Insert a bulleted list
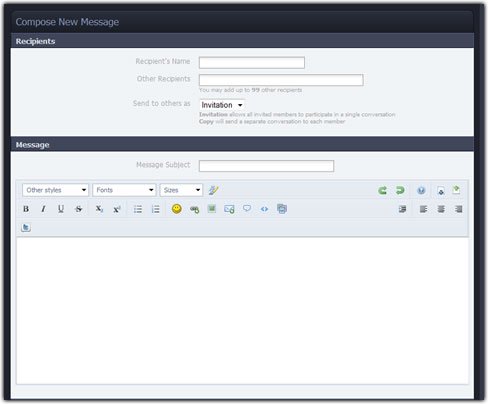This screenshot has height=404, width=488. click(x=138, y=209)
